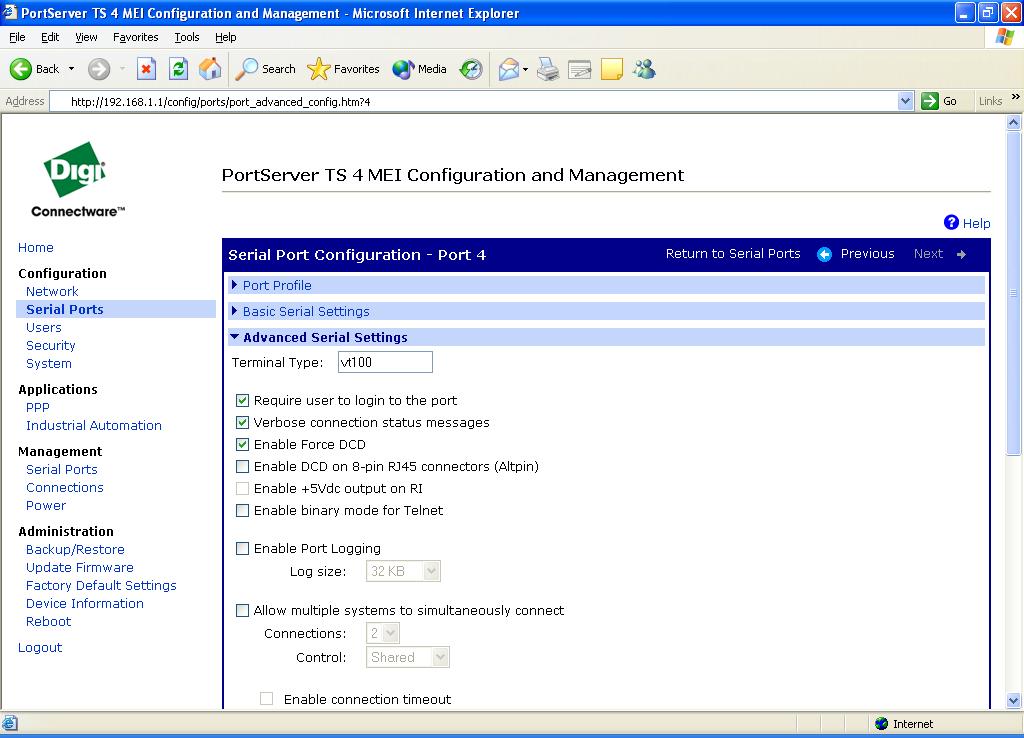Click the Help question mark icon
The image size is (1024, 738).
[952, 223]
